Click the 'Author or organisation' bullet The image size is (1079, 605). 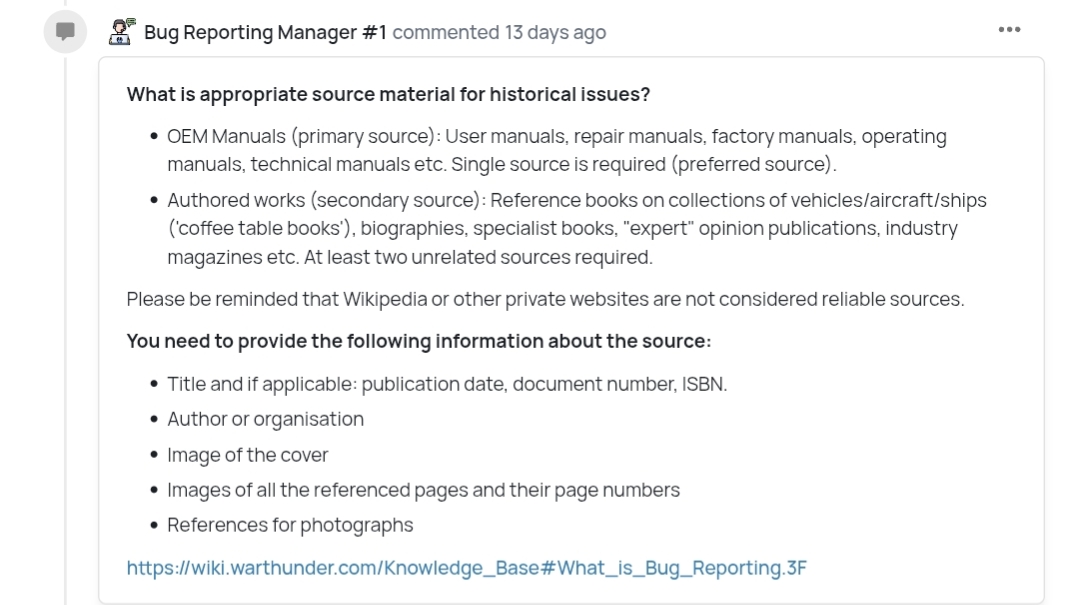click(x=265, y=419)
